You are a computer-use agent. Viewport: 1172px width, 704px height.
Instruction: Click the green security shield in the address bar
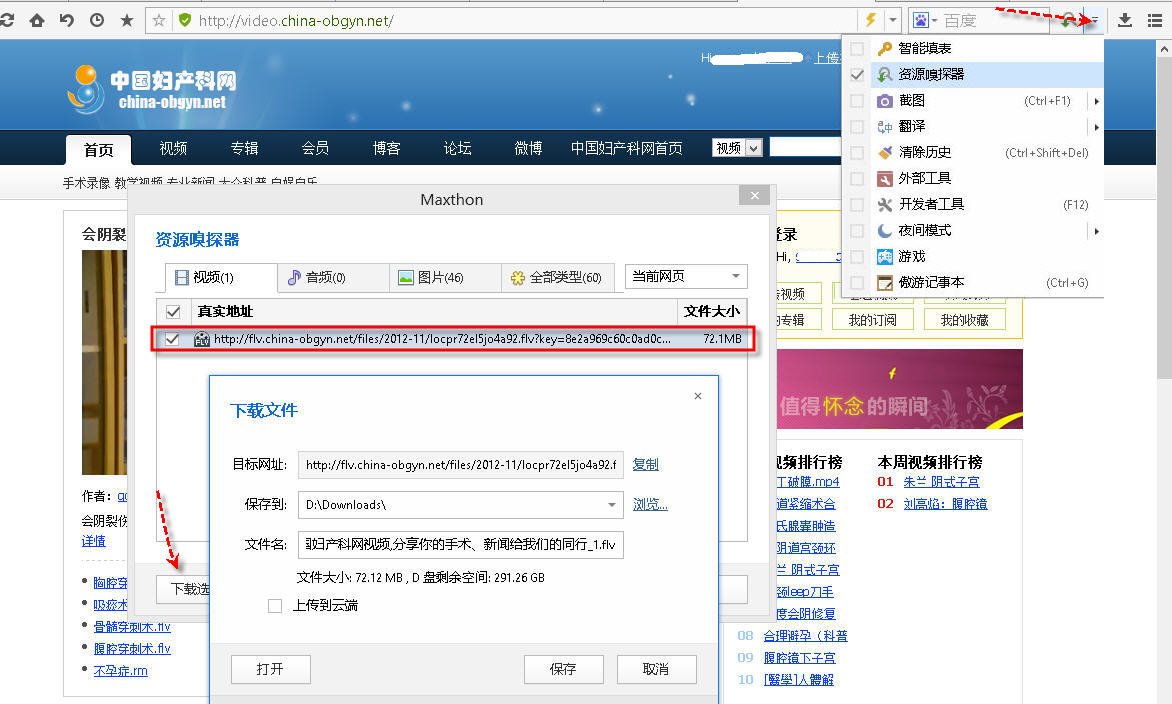point(185,19)
